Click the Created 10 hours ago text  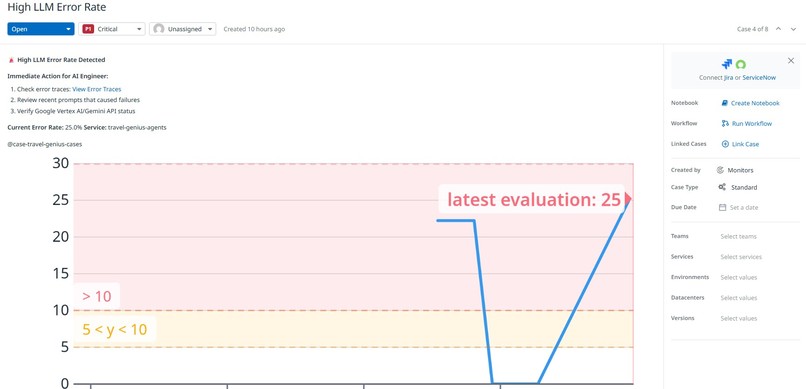coord(254,29)
